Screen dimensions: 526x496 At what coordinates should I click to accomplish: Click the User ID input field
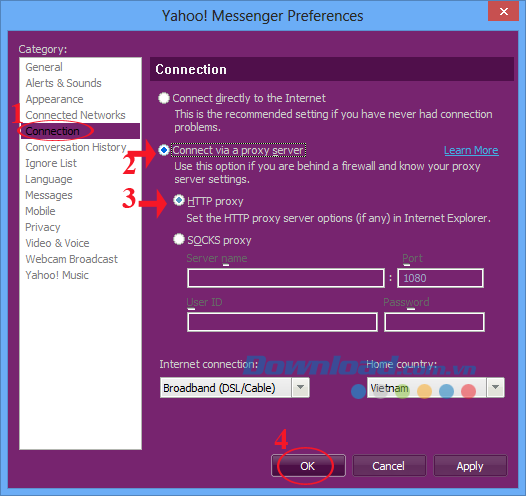pos(282,322)
